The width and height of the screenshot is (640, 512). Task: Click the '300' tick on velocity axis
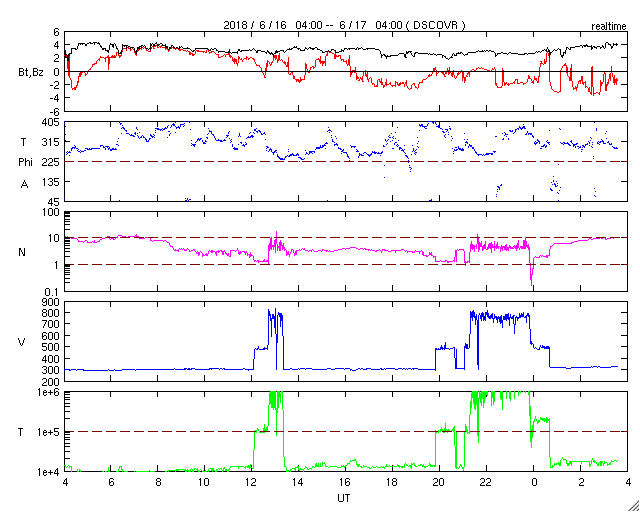(x=52, y=370)
